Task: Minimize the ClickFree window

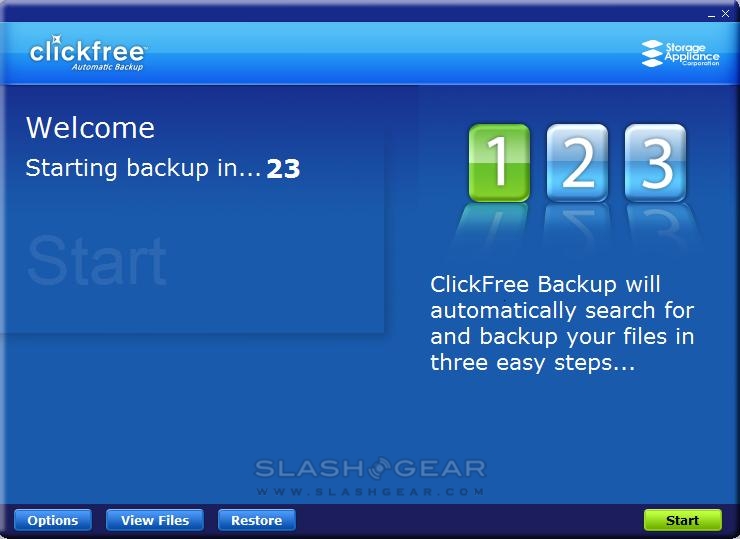Action: point(711,14)
